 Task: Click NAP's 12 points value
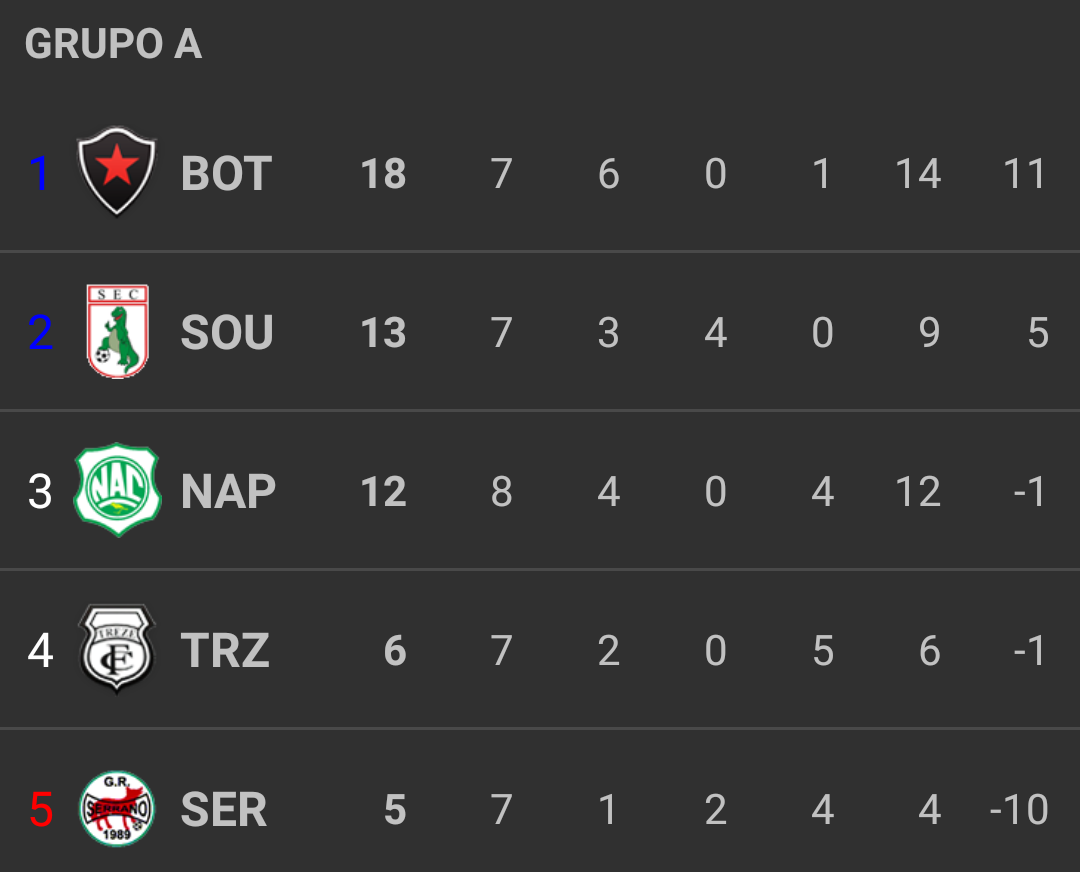[x=383, y=491]
